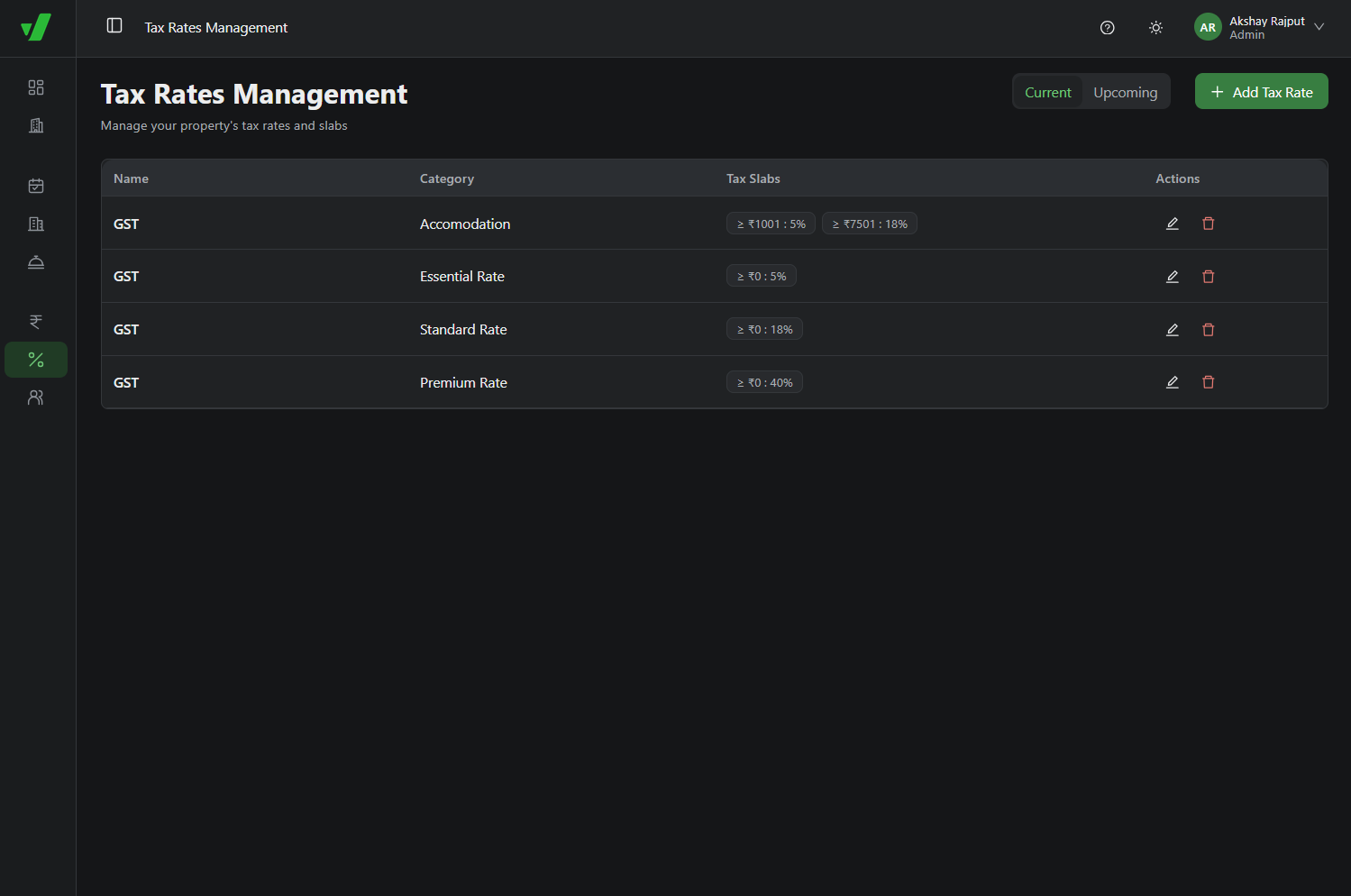Open the second building icon in sidebar

(36, 224)
